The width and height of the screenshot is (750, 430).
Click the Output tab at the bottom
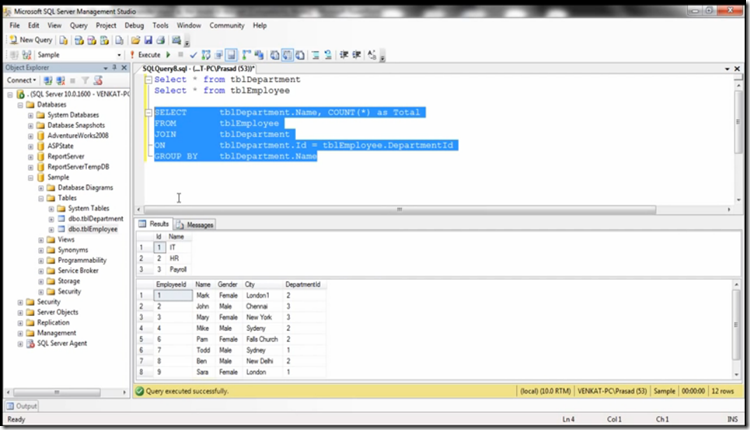click(x=22, y=406)
